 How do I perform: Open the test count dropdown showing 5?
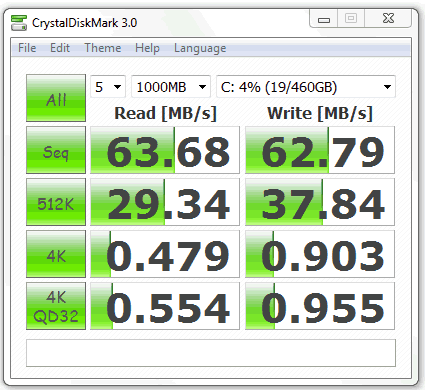click(x=108, y=87)
